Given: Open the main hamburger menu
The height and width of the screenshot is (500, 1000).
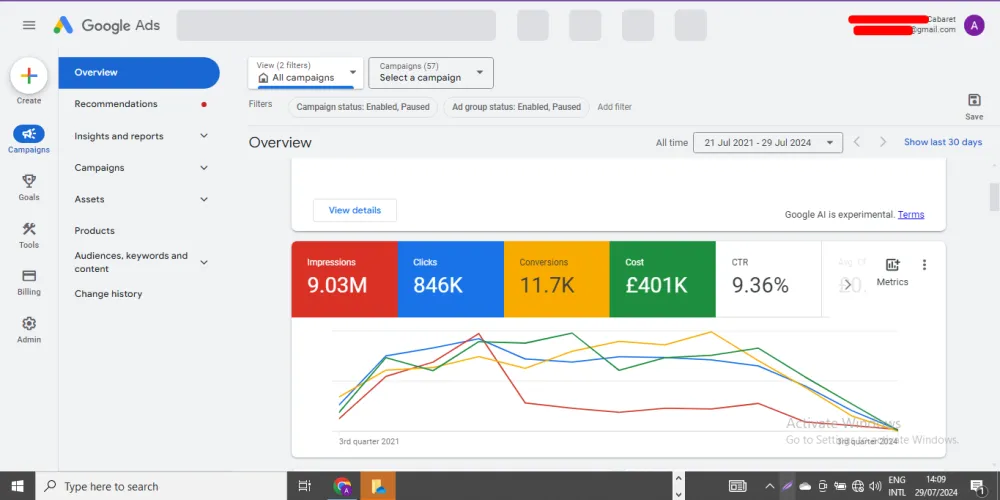Looking at the screenshot, I should tap(29, 25).
